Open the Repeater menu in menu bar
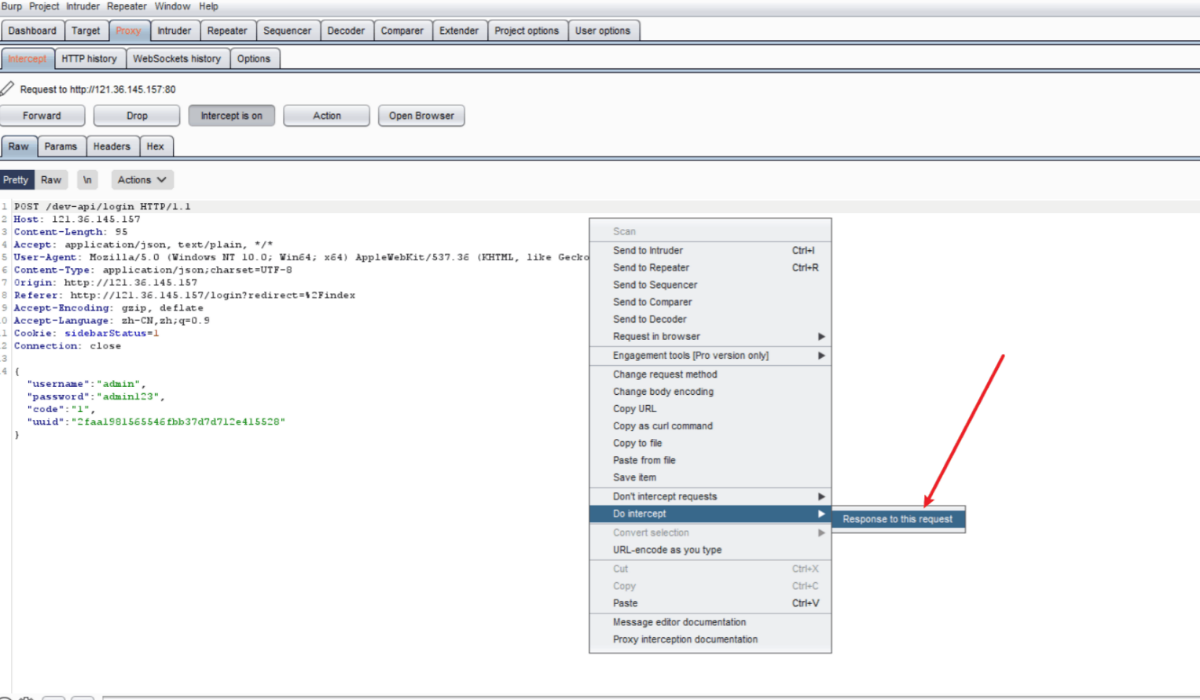 pyautogui.click(x=127, y=7)
